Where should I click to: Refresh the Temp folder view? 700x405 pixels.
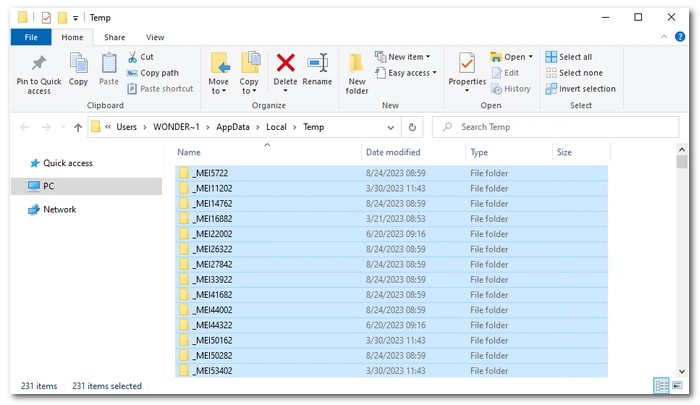[x=412, y=127]
